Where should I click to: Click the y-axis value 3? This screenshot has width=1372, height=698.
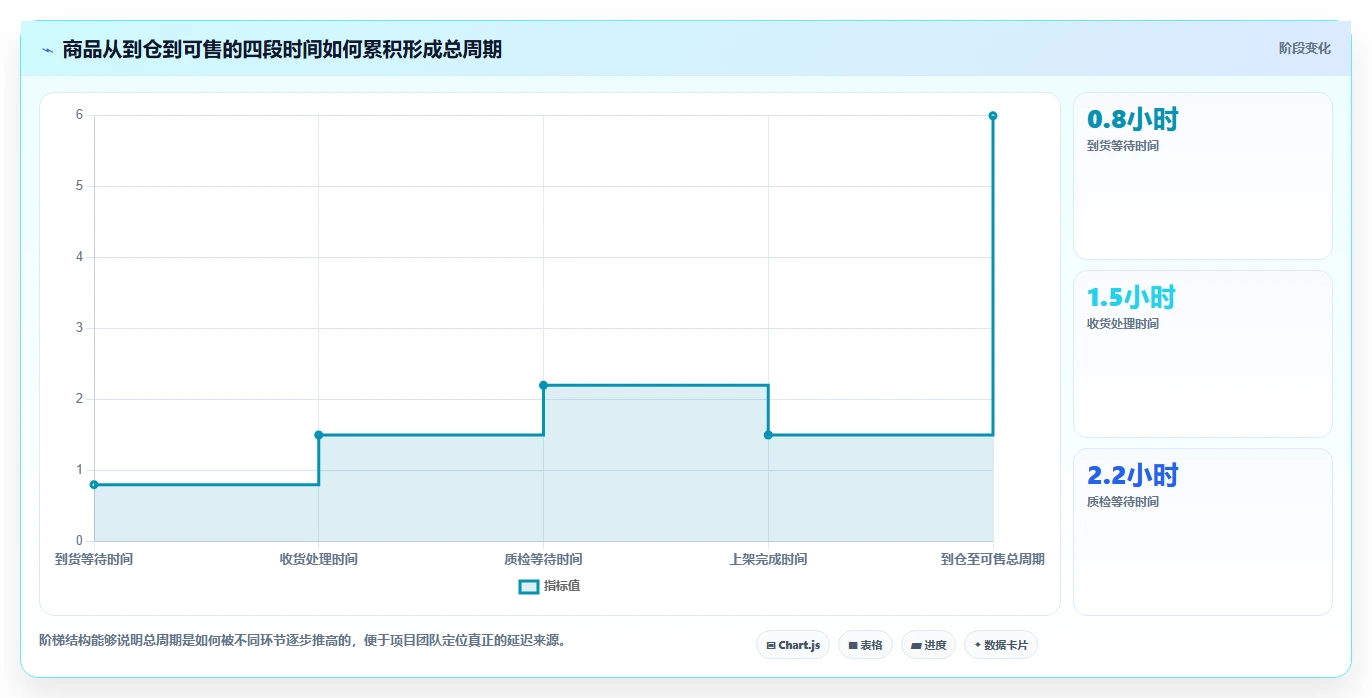tap(79, 328)
